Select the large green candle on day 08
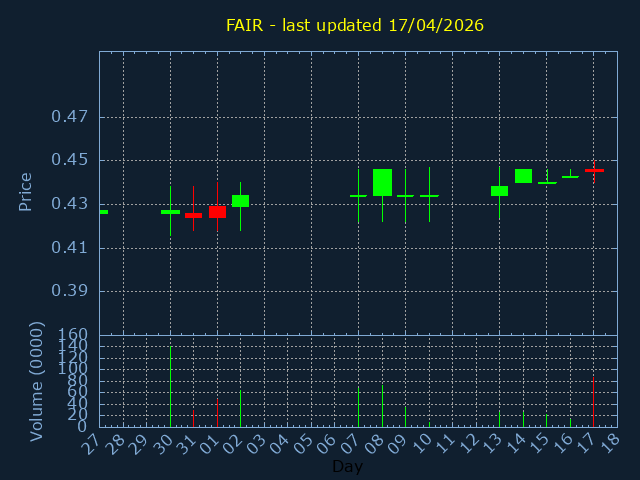The image size is (640, 480). [x=382, y=182]
